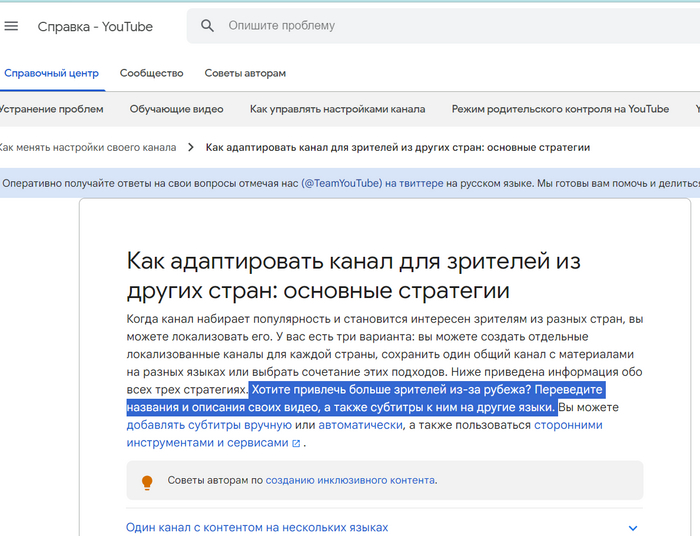Click the 'автоматически' subtitles link
This screenshot has width=700, height=536.
[358, 425]
